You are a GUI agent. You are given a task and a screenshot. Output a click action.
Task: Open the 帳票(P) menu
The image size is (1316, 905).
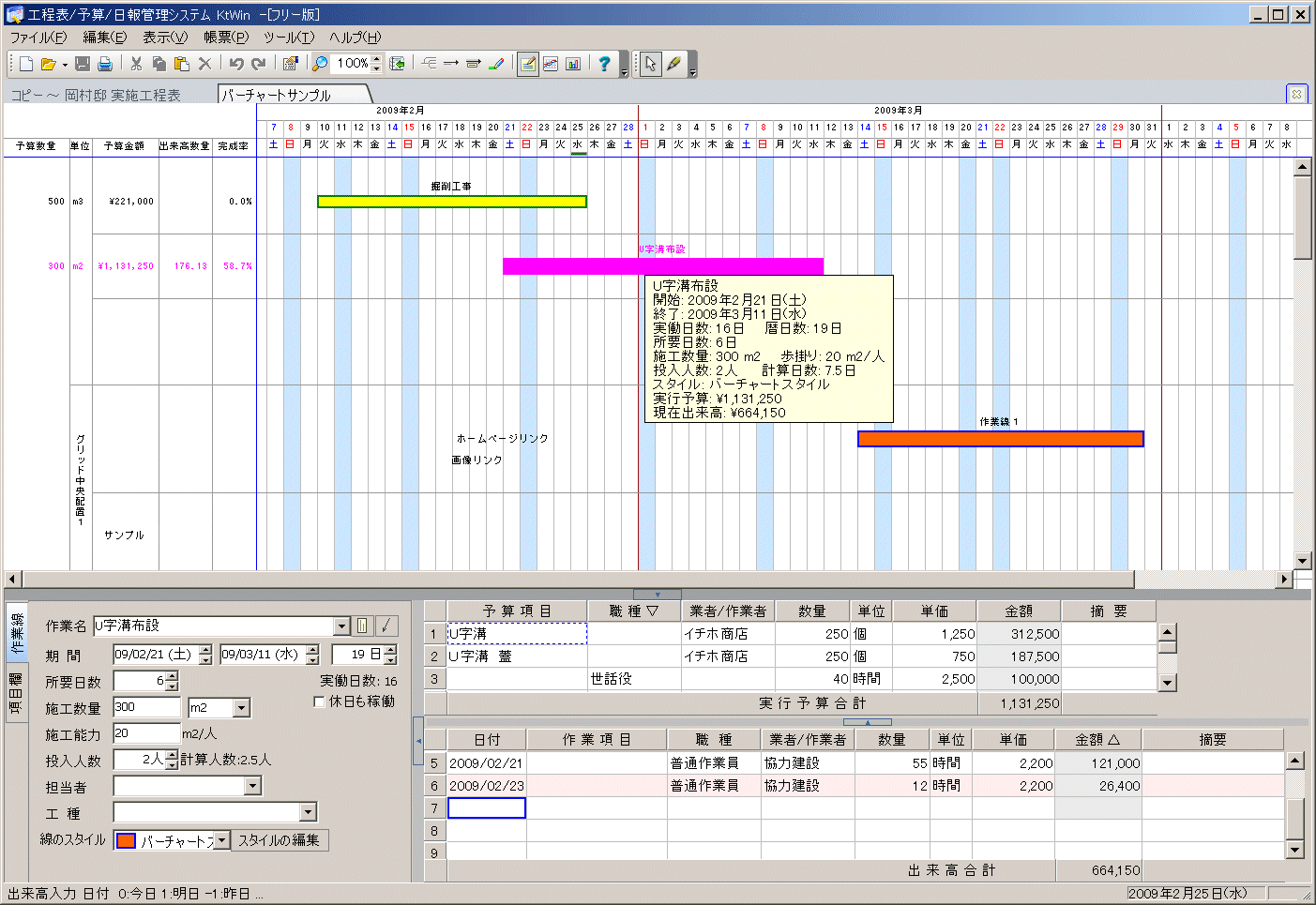(225, 38)
